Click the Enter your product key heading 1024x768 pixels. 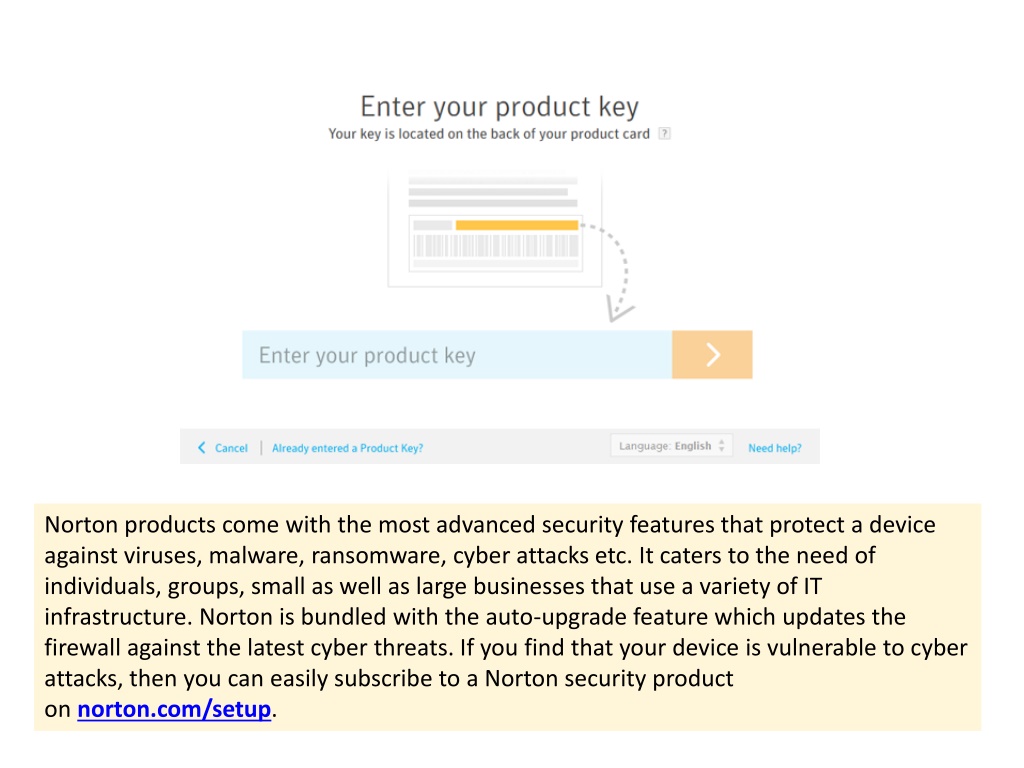click(x=500, y=106)
